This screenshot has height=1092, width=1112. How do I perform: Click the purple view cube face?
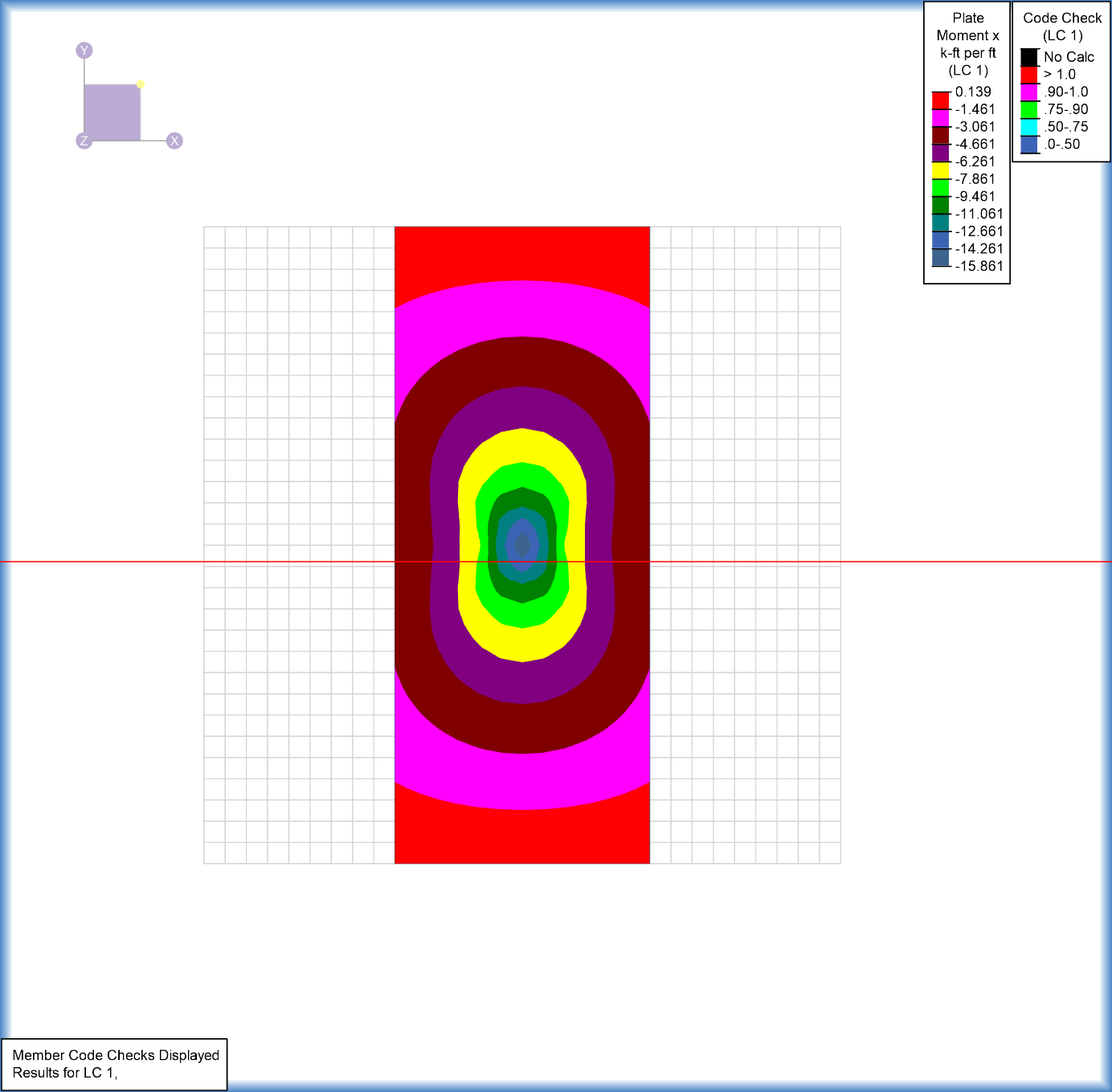[112, 112]
